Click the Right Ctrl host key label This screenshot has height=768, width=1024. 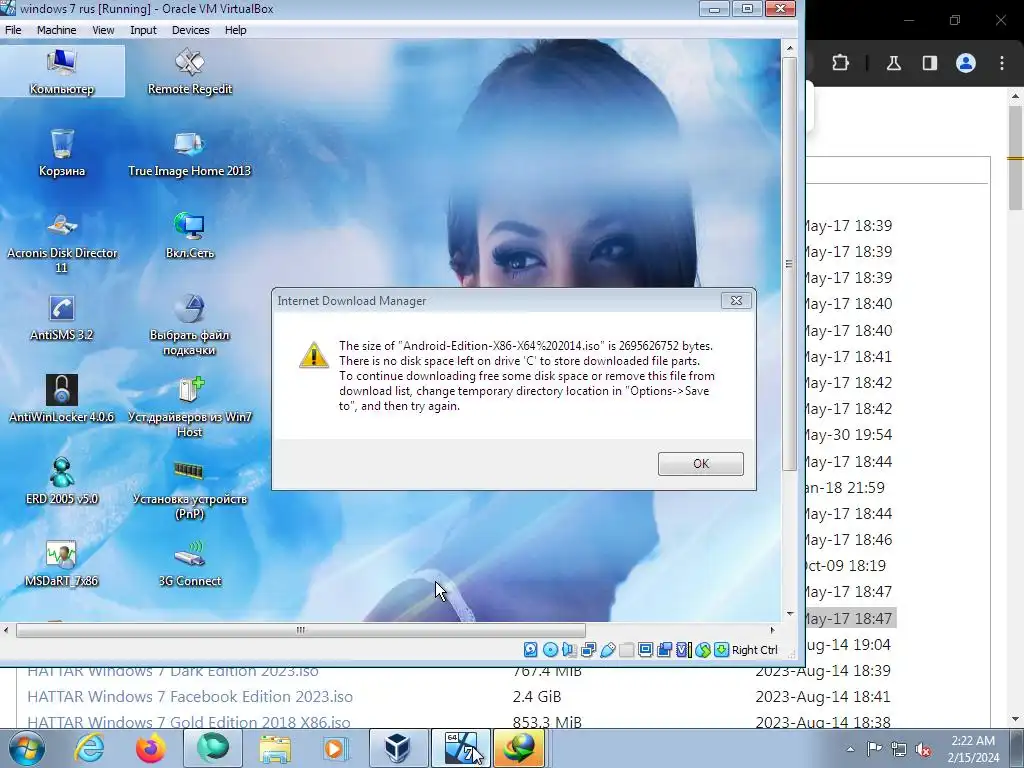754,650
